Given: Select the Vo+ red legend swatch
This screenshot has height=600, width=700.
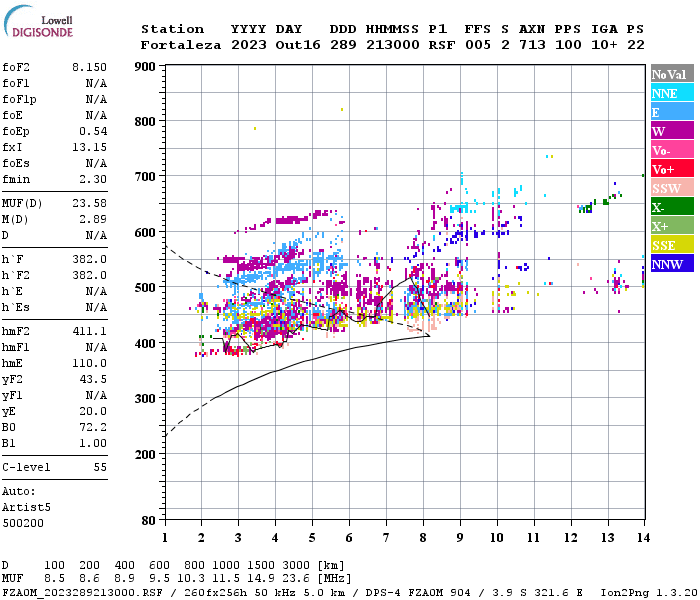Looking at the screenshot, I should point(672,169).
